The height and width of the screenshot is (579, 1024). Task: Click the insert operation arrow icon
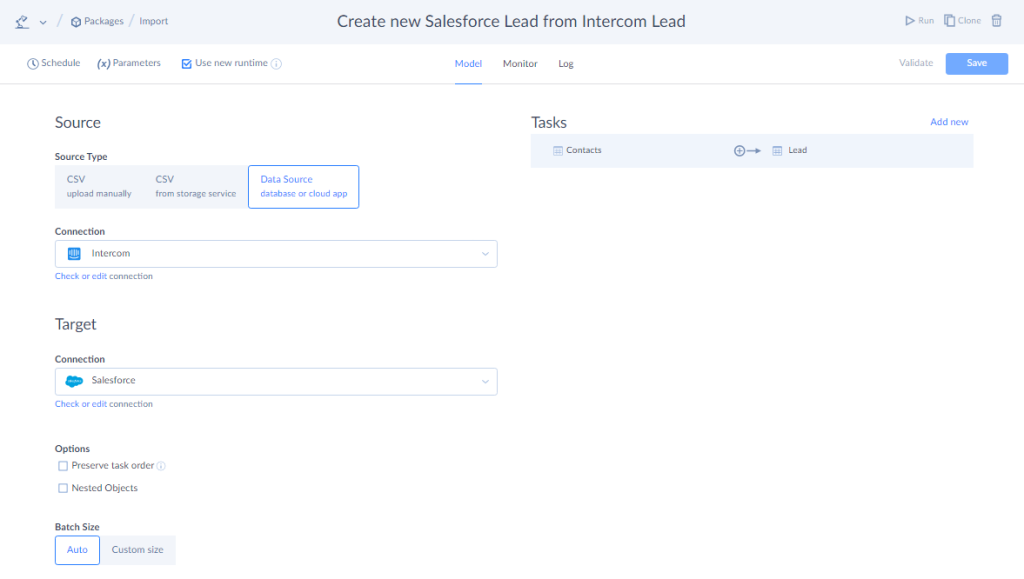pyautogui.click(x=747, y=151)
